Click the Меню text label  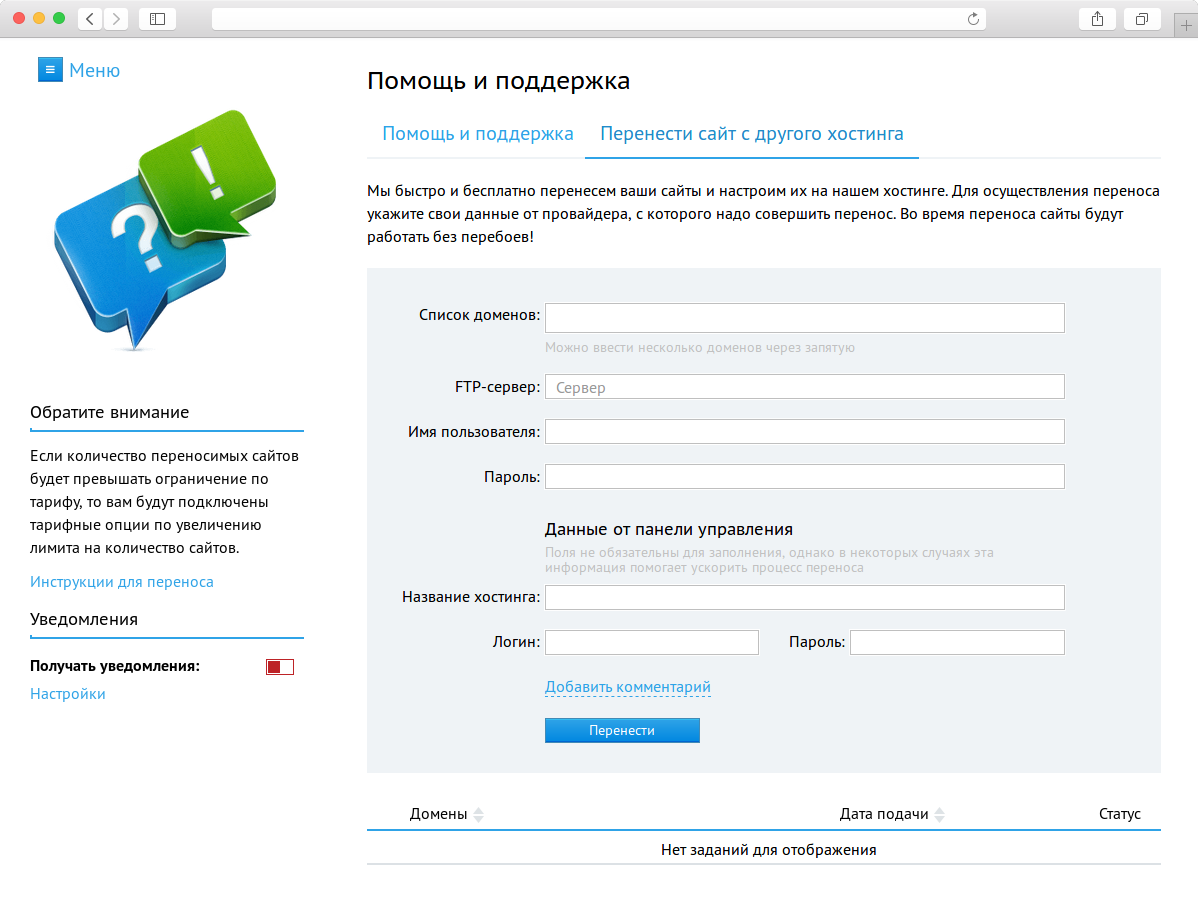pyautogui.click(x=95, y=70)
